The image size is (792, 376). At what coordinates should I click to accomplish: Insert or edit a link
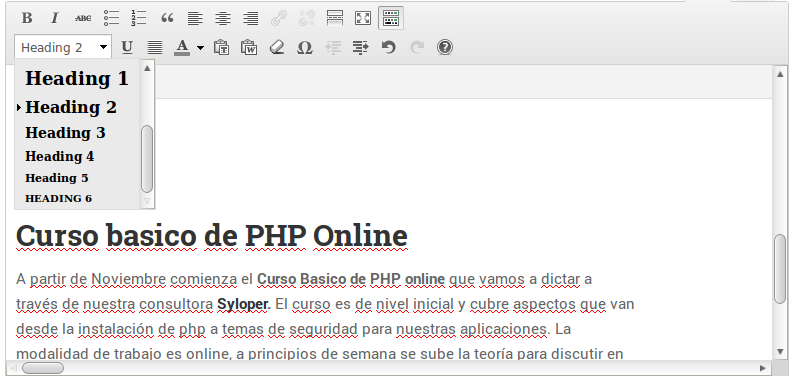[279, 18]
